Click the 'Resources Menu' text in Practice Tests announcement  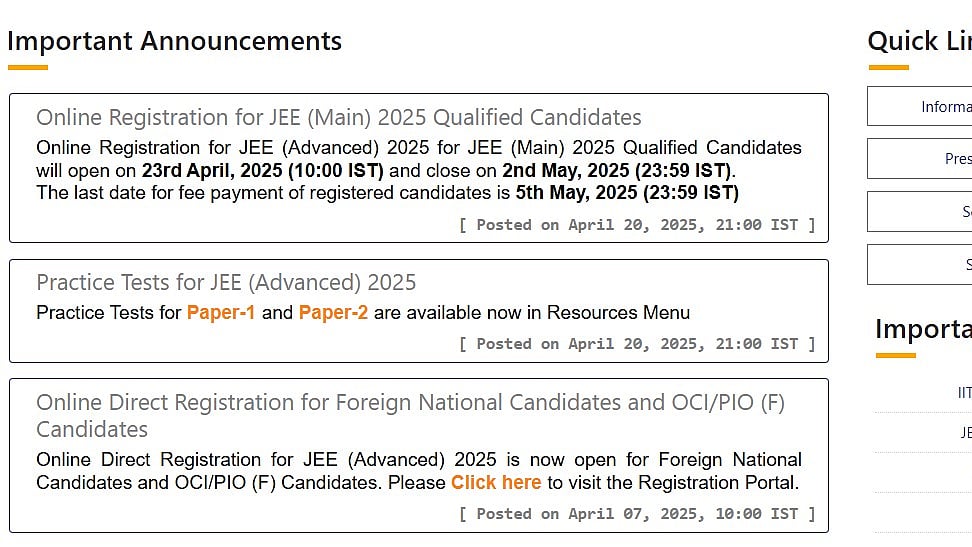[618, 313]
